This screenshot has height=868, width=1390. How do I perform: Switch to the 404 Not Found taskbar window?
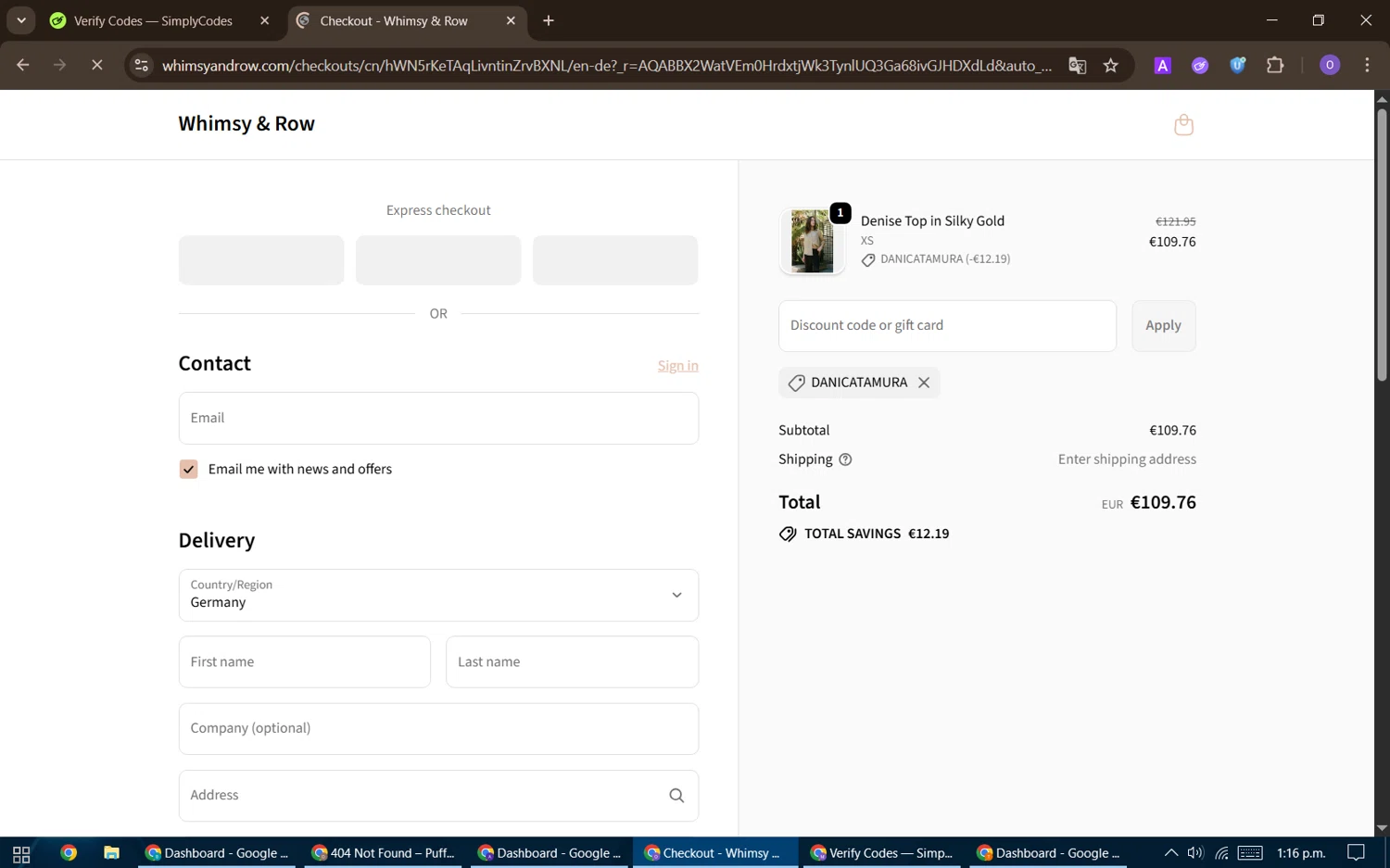coord(384,853)
